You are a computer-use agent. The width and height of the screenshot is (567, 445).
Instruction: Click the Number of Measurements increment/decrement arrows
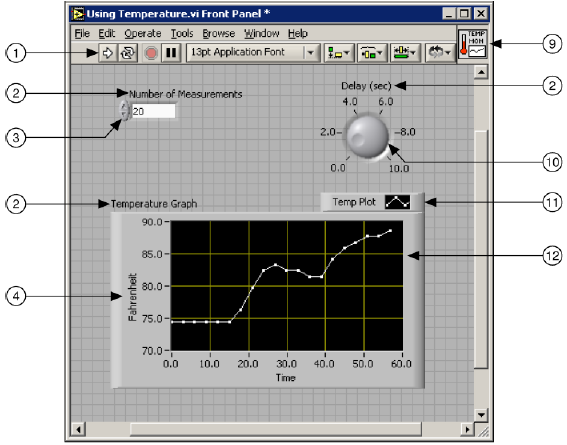tap(124, 110)
